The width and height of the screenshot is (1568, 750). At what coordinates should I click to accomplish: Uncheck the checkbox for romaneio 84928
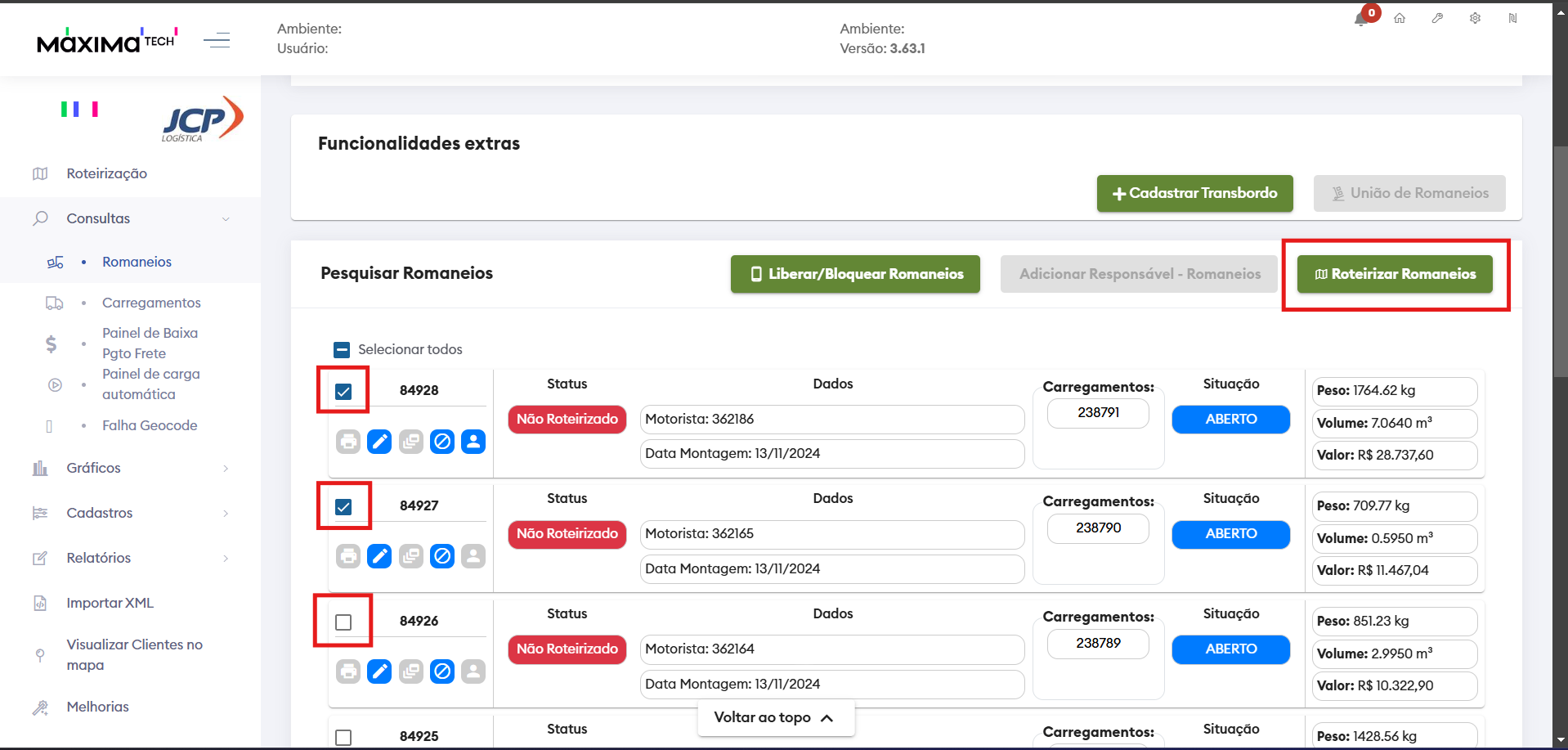[343, 392]
